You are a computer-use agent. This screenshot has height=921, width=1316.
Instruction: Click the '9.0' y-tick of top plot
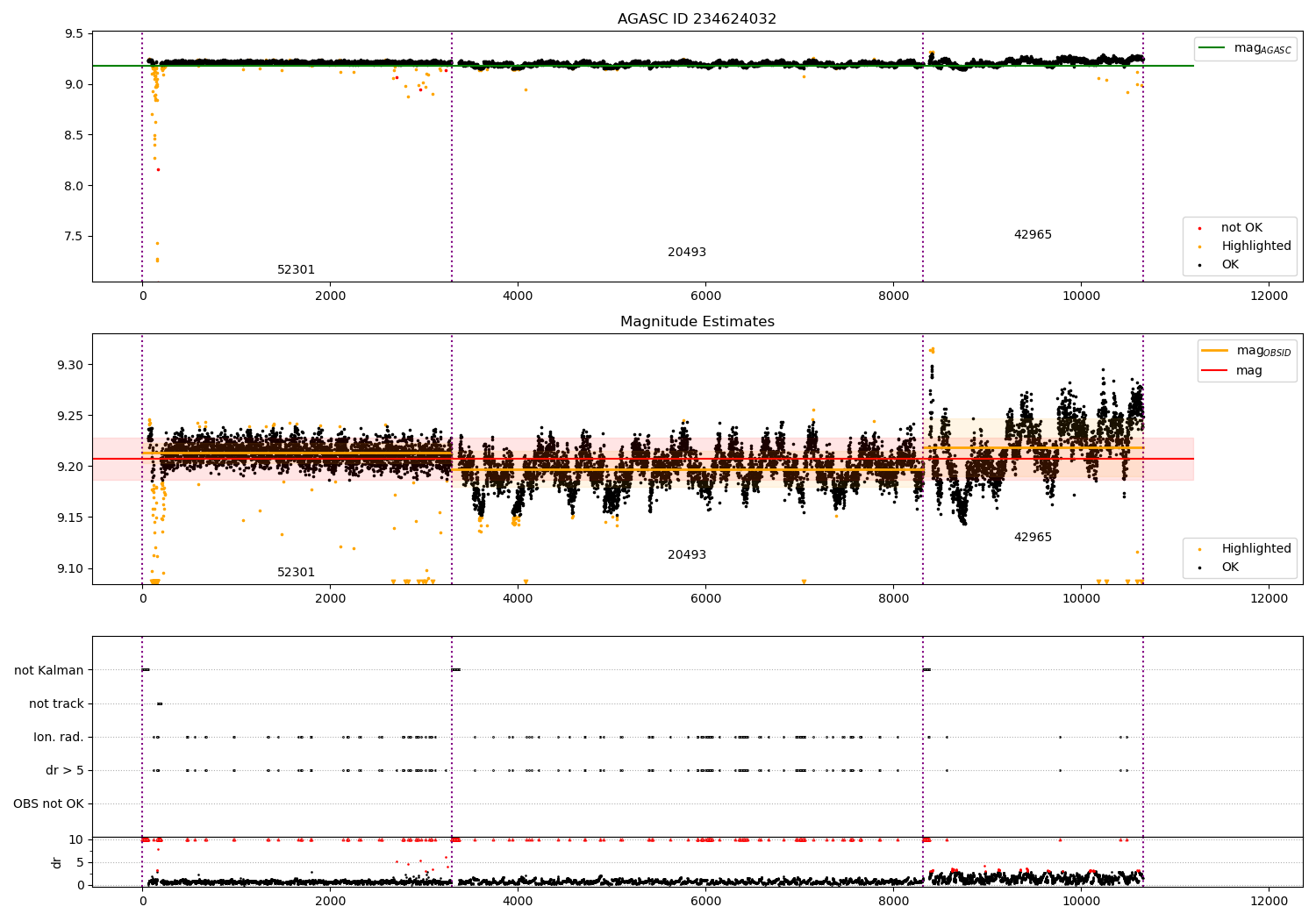click(75, 85)
